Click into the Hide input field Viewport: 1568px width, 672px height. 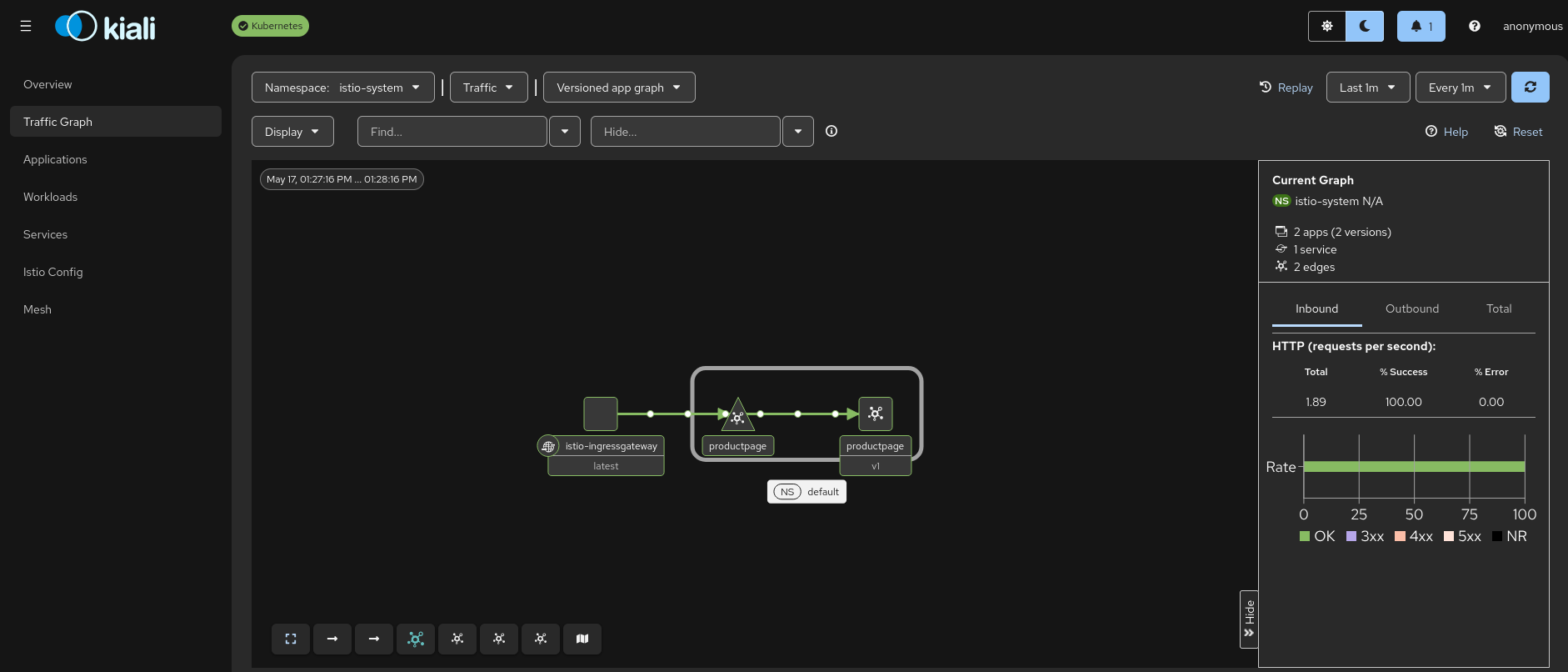pyautogui.click(x=686, y=132)
